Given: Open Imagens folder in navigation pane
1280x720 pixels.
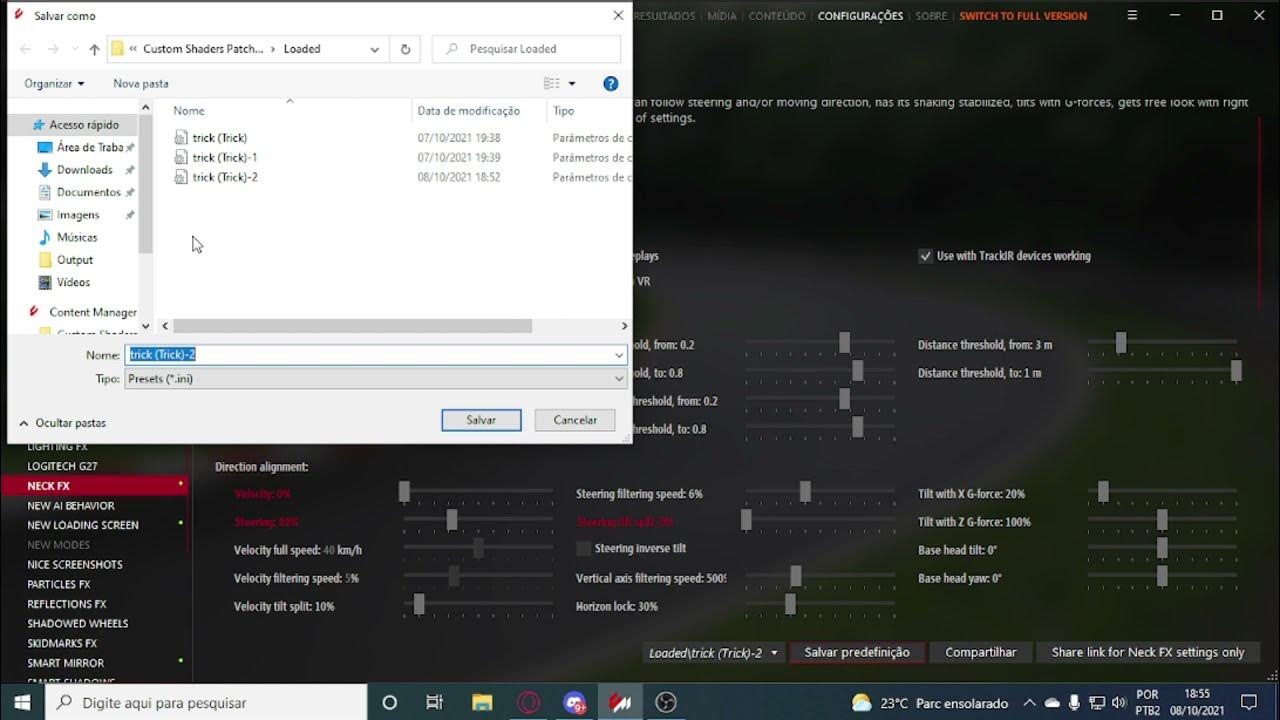Looking at the screenshot, I should coord(78,215).
